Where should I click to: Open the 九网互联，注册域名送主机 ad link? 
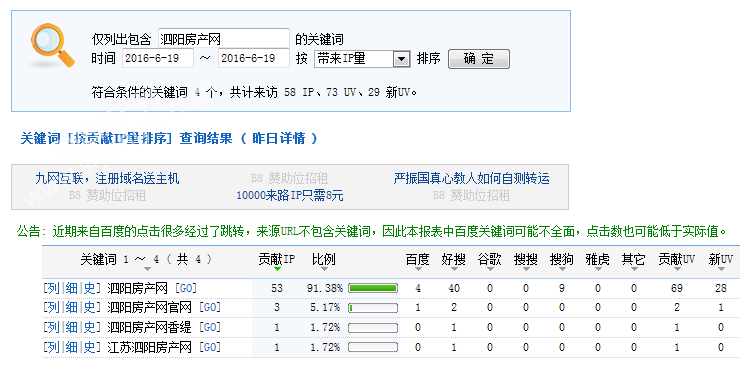point(107,179)
